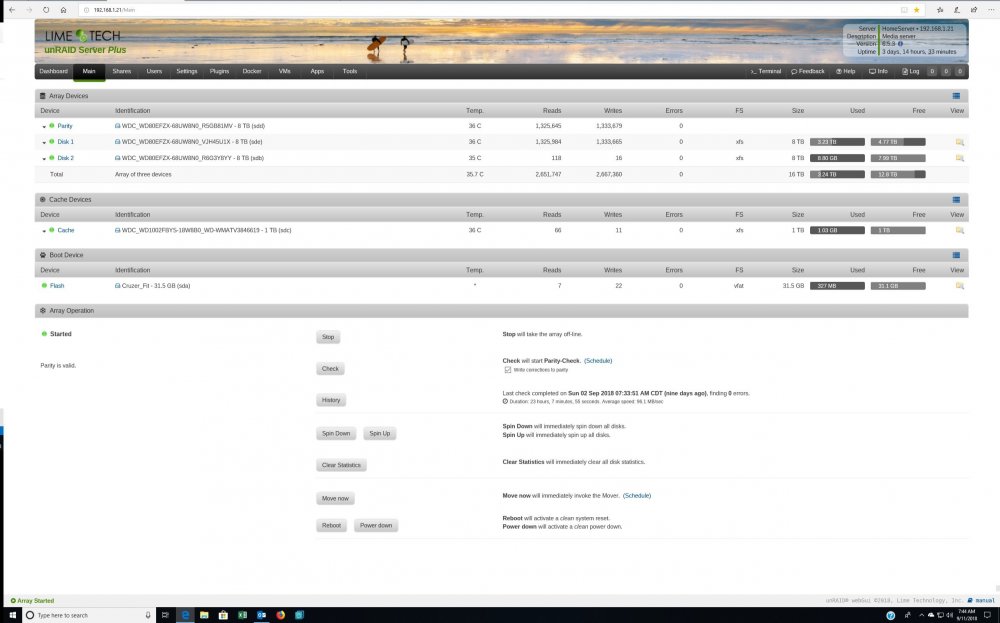Open the Firefox icon in the taskbar
Image resolution: width=1000 pixels, height=623 pixels.
click(x=281, y=615)
